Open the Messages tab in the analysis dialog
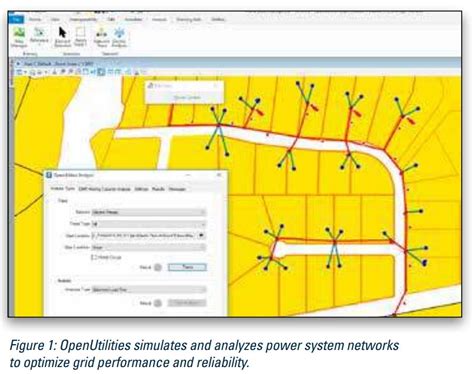The height and width of the screenshot is (374, 474). point(177,189)
